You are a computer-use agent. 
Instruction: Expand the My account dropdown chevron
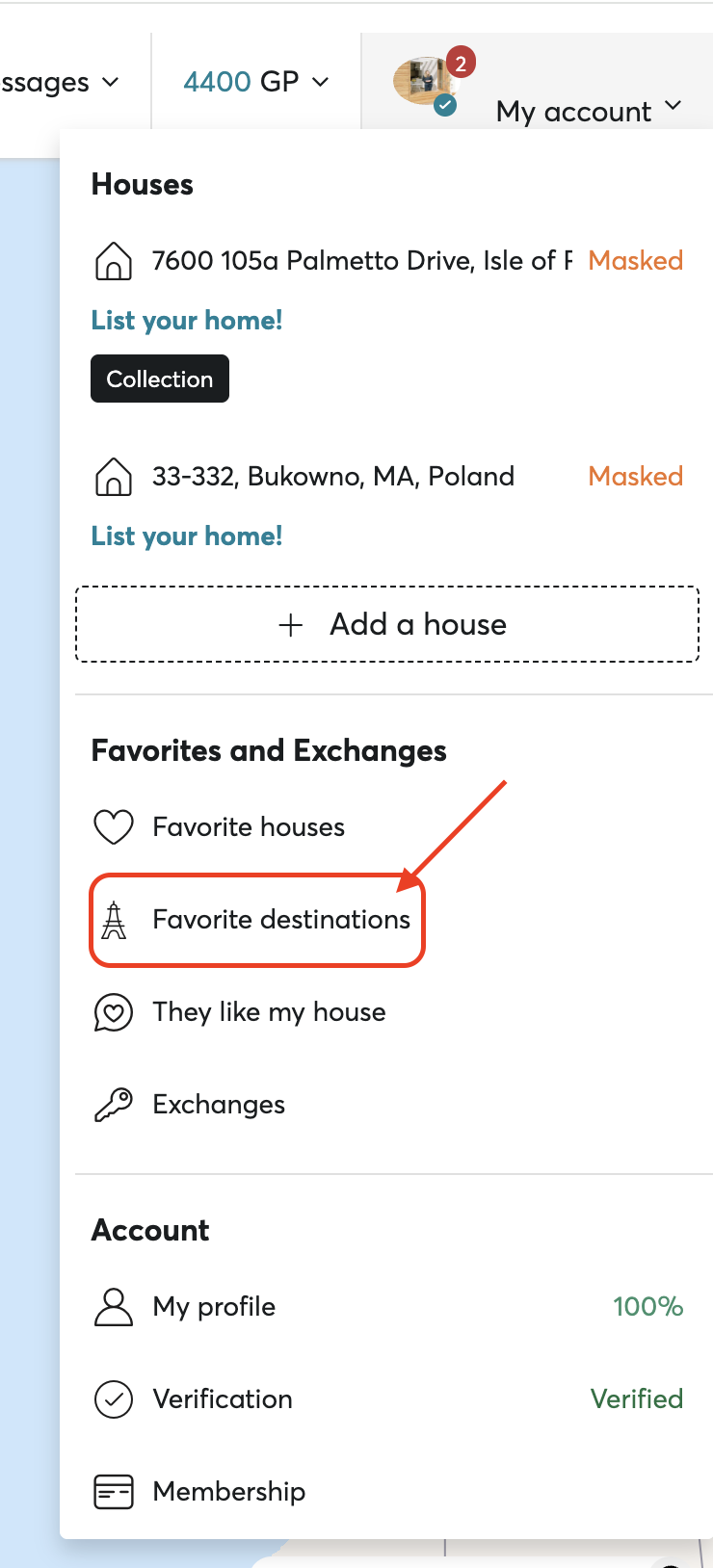pos(673,106)
